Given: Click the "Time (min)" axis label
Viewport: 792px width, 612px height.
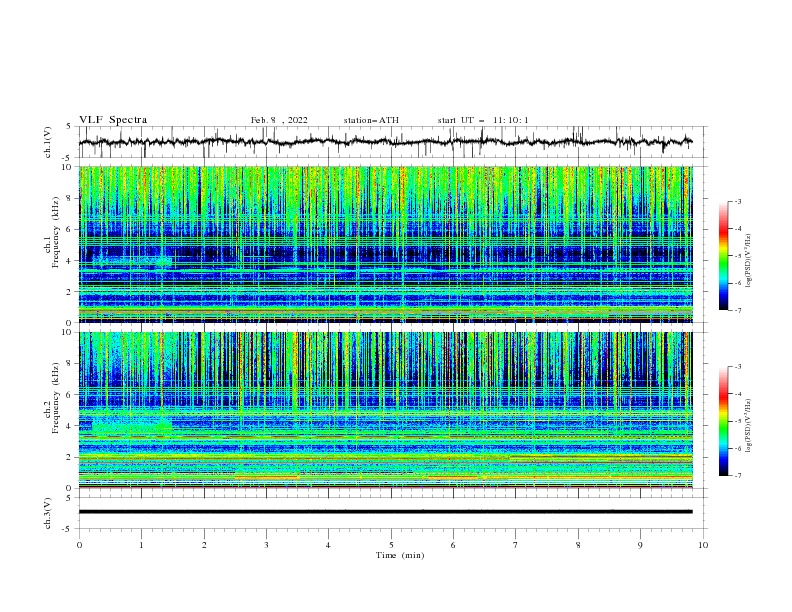Looking at the screenshot, I should (x=400, y=555).
